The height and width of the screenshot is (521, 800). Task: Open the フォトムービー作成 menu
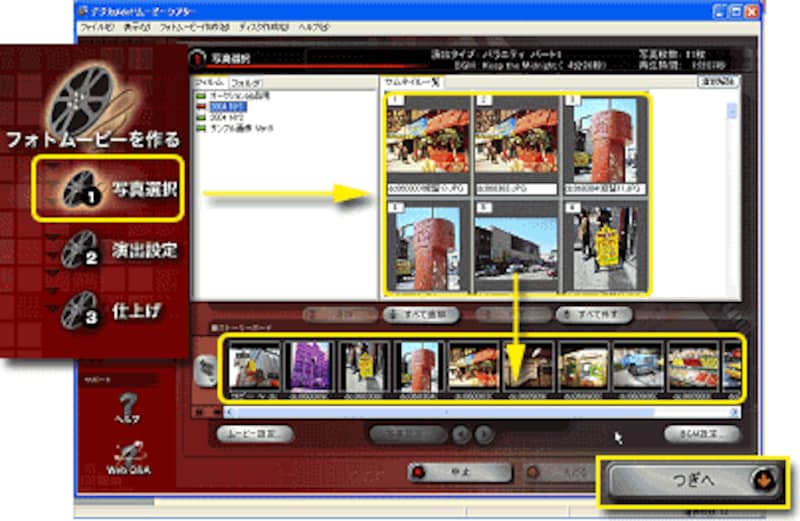coord(194,28)
